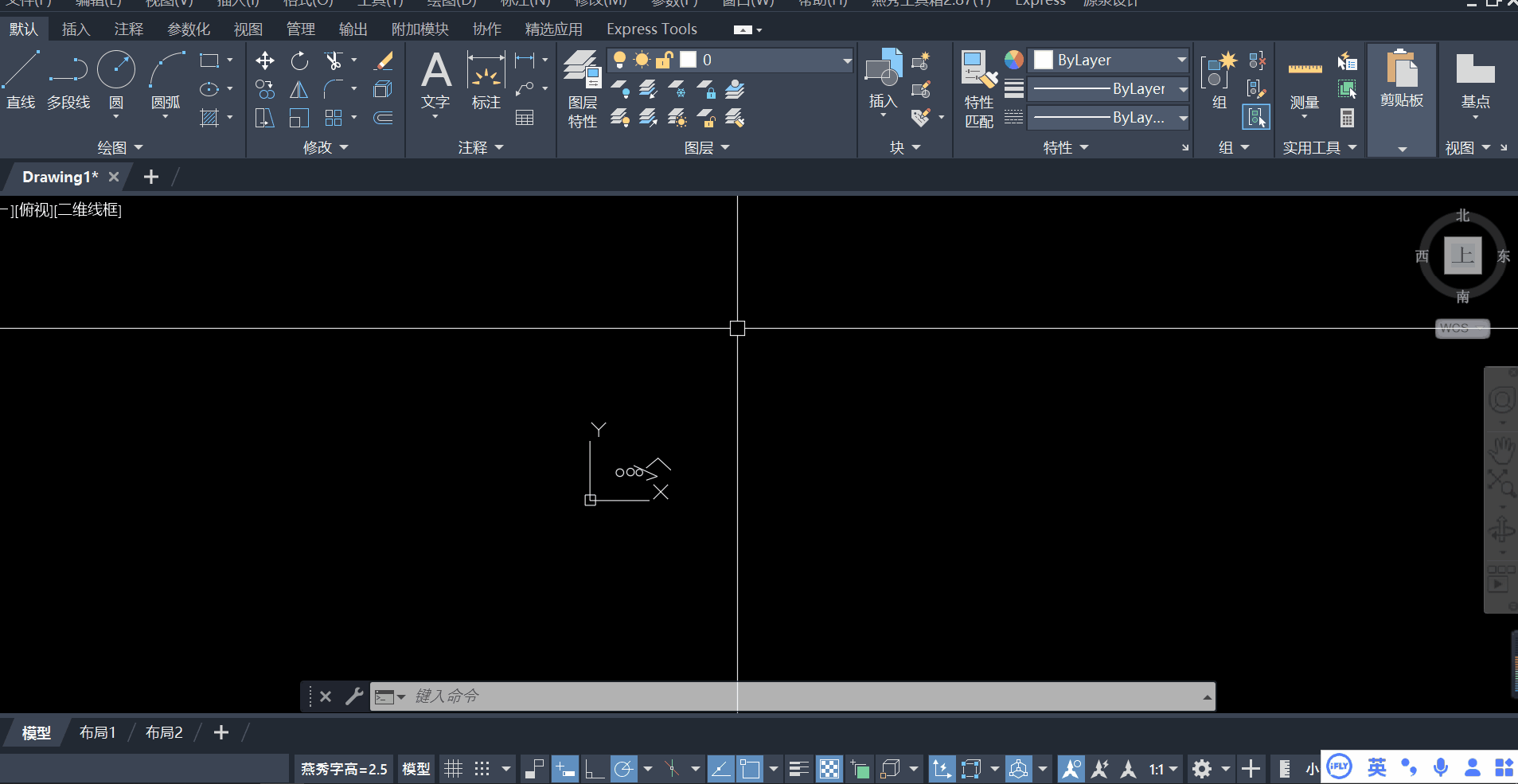Screen dimensions: 1518x784
Task: Click the new drawing tab plus button
Action: pos(151,177)
